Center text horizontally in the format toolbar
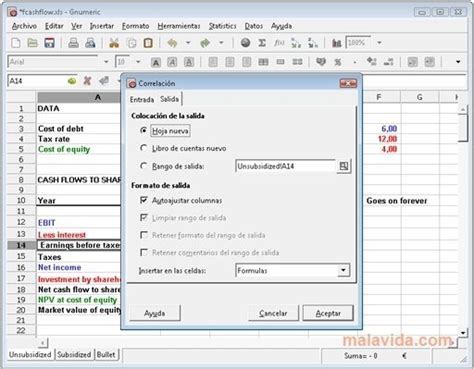This screenshot has height=369, width=474. coord(230,62)
